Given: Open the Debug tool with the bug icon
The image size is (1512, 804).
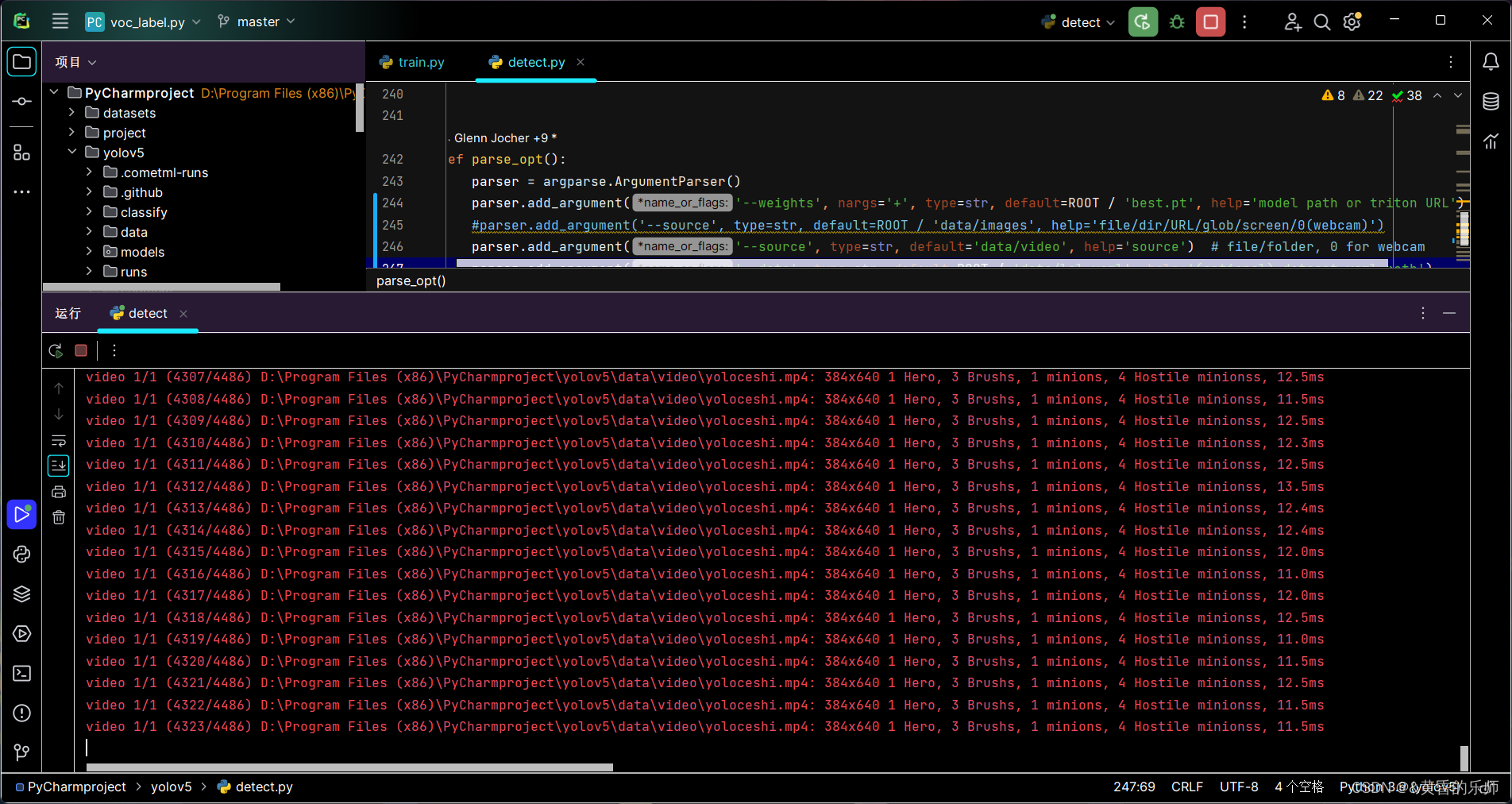Looking at the screenshot, I should click(x=1176, y=22).
